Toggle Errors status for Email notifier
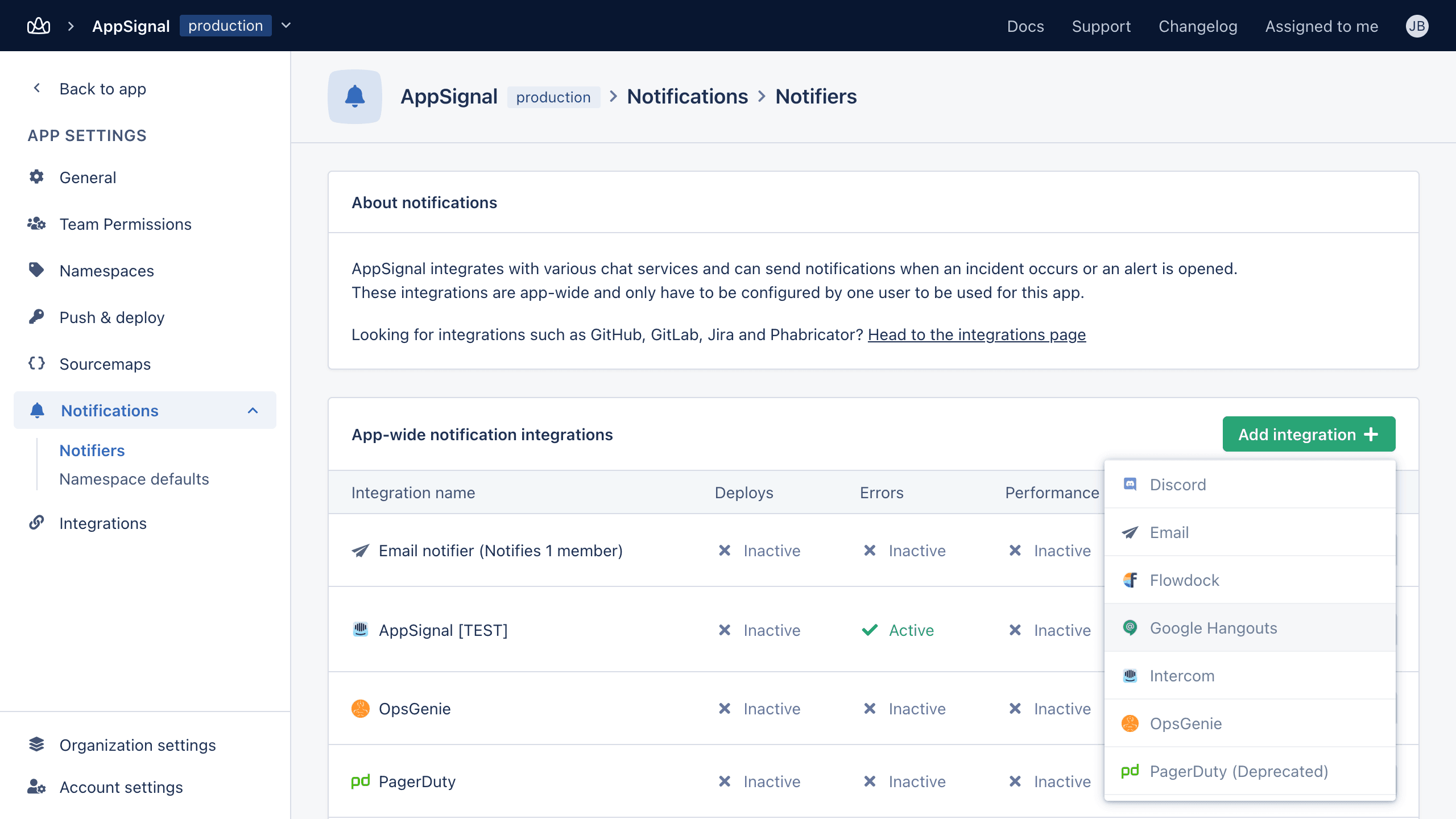 (x=904, y=551)
